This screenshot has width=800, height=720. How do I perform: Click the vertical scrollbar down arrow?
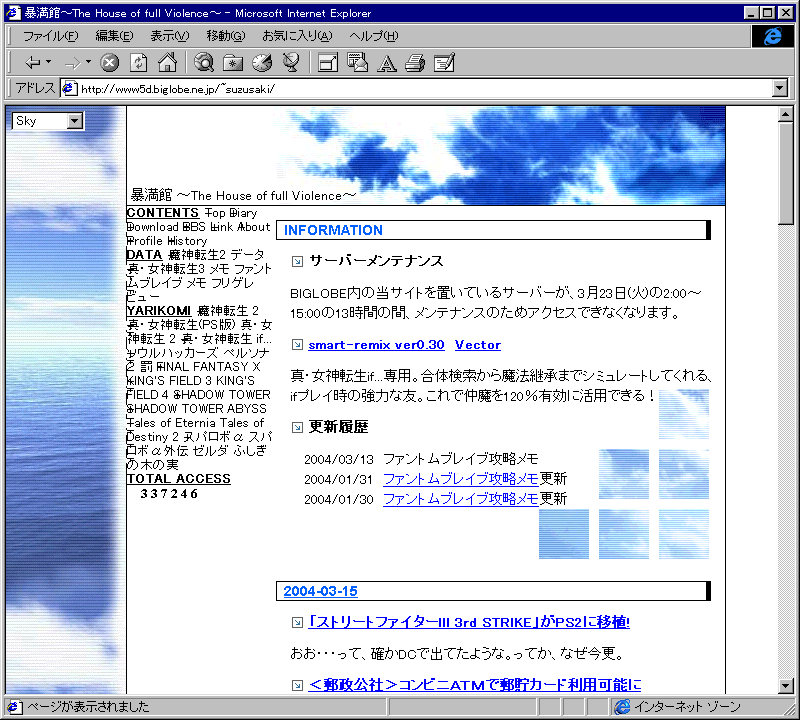pyautogui.click(x=786, y=686)
